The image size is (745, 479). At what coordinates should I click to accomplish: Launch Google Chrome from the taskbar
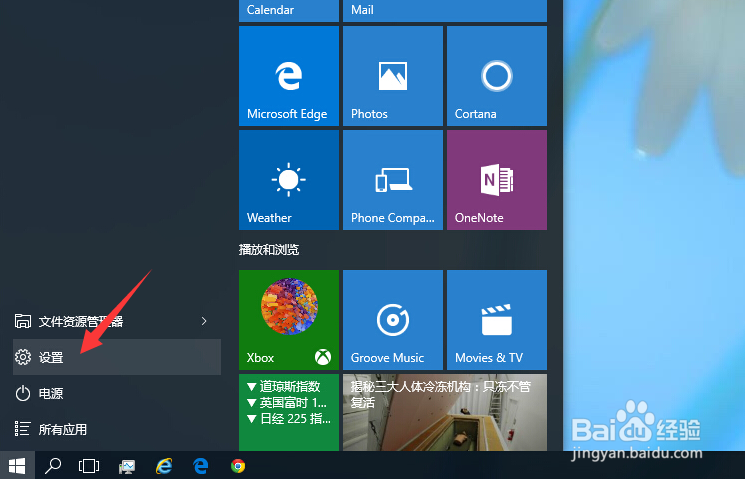[x=238, y=466]
